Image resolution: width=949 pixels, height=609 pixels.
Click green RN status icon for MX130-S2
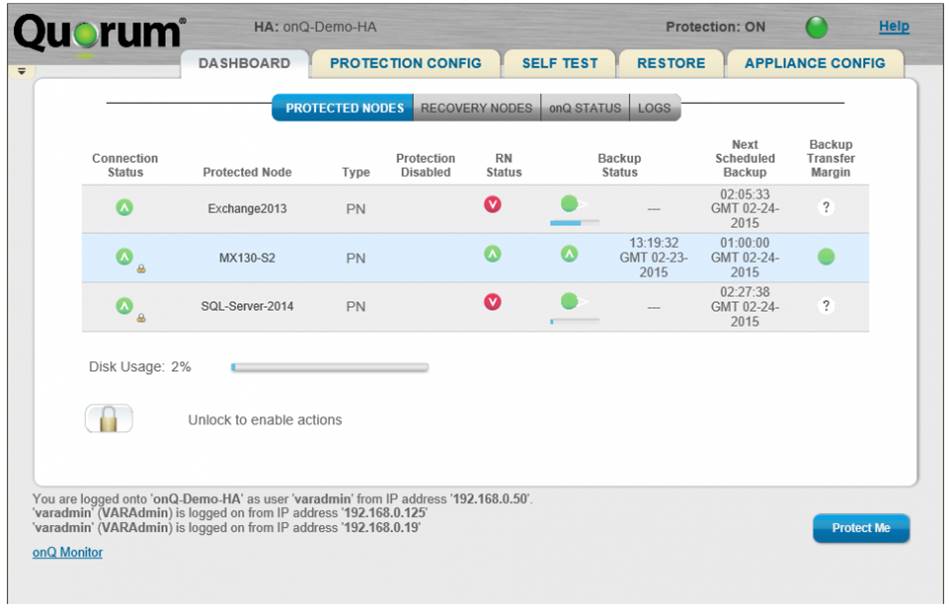point(492,255)
